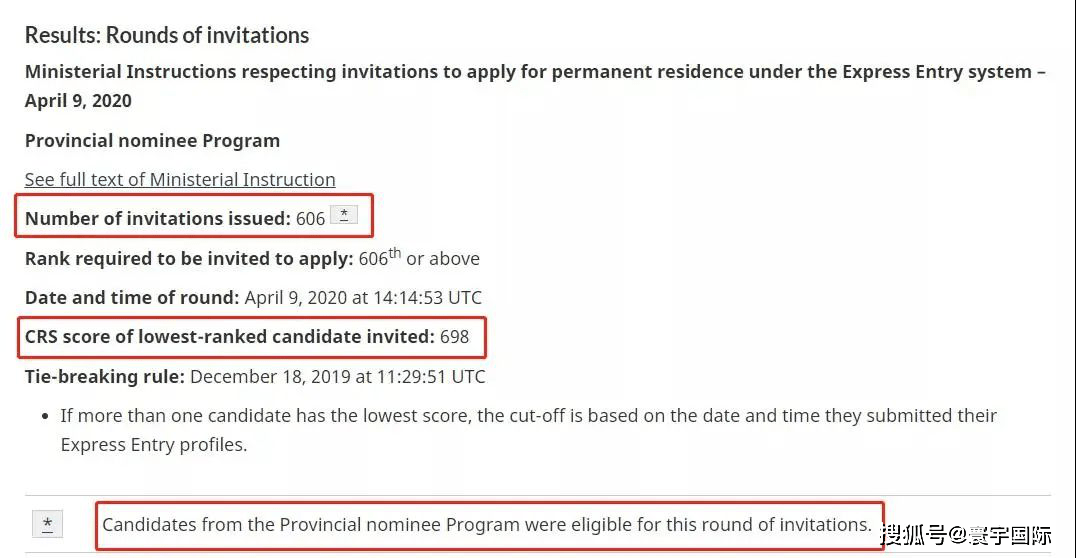Click the bullet text about the cut-off rule

[x=528, y=430]
